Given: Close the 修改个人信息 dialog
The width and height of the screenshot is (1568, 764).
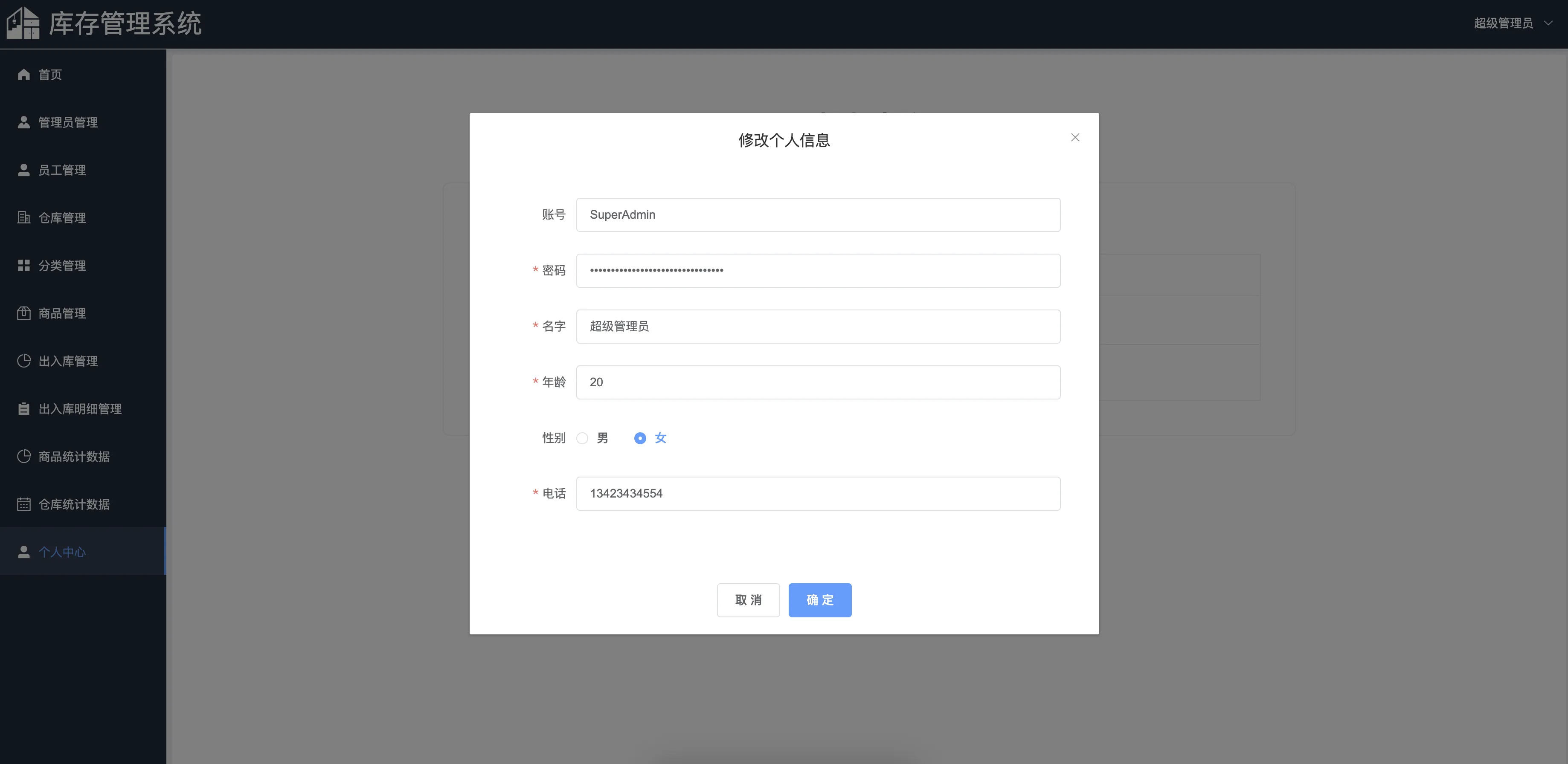Looking at the screenshot, I should [1075, 137].
